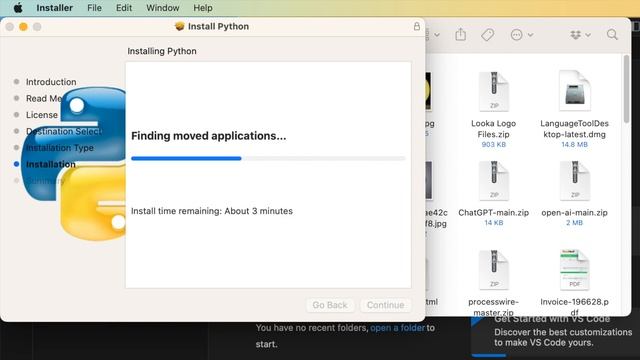Click the 903 KB size label
Screen dimensions: 640x360
[493, 144]
